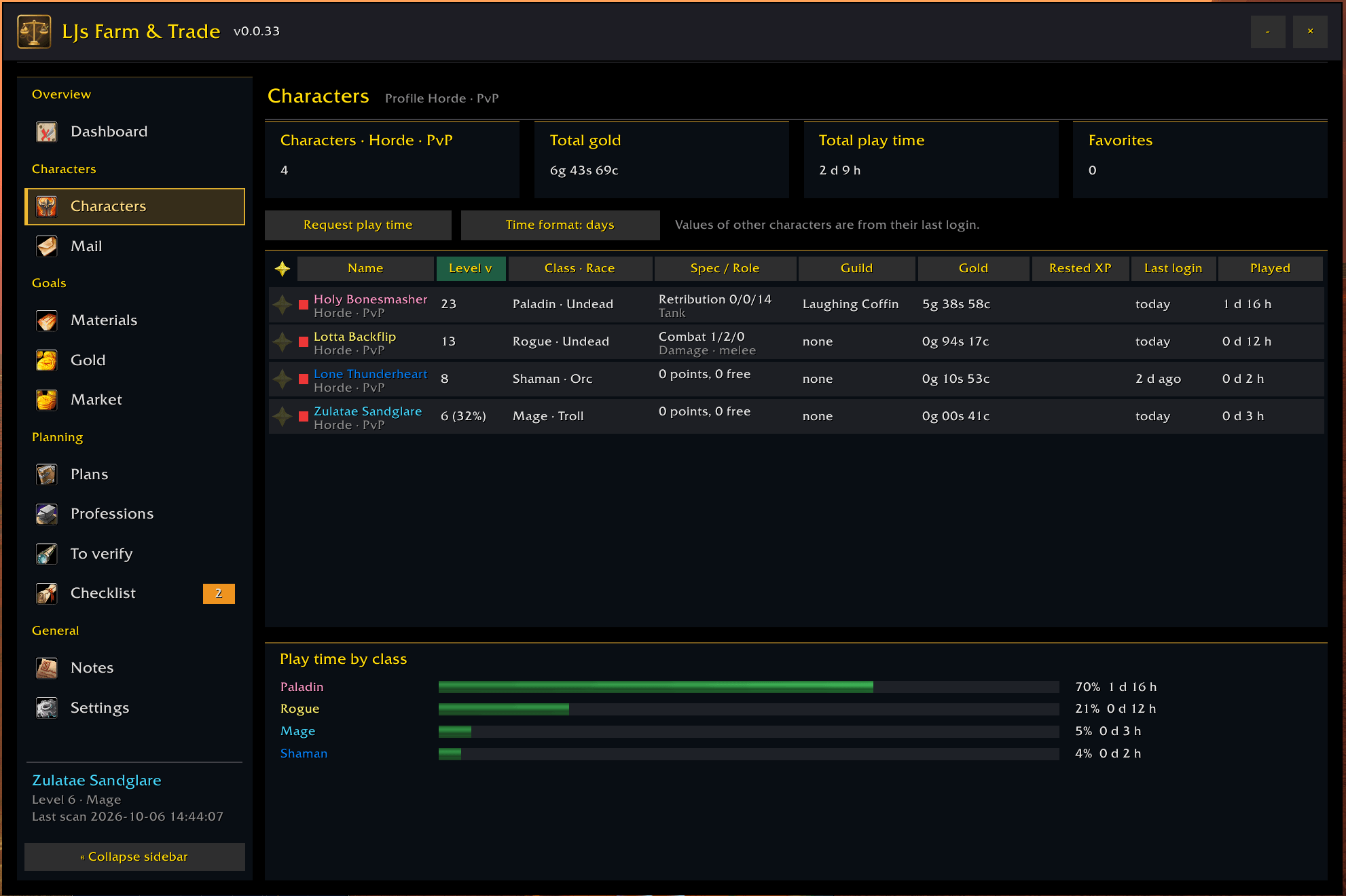This screenshot has width=1346, height=896.
Task: Toggle favorite star for Lone Thunderheart
Action: click(x=283, y=379)
